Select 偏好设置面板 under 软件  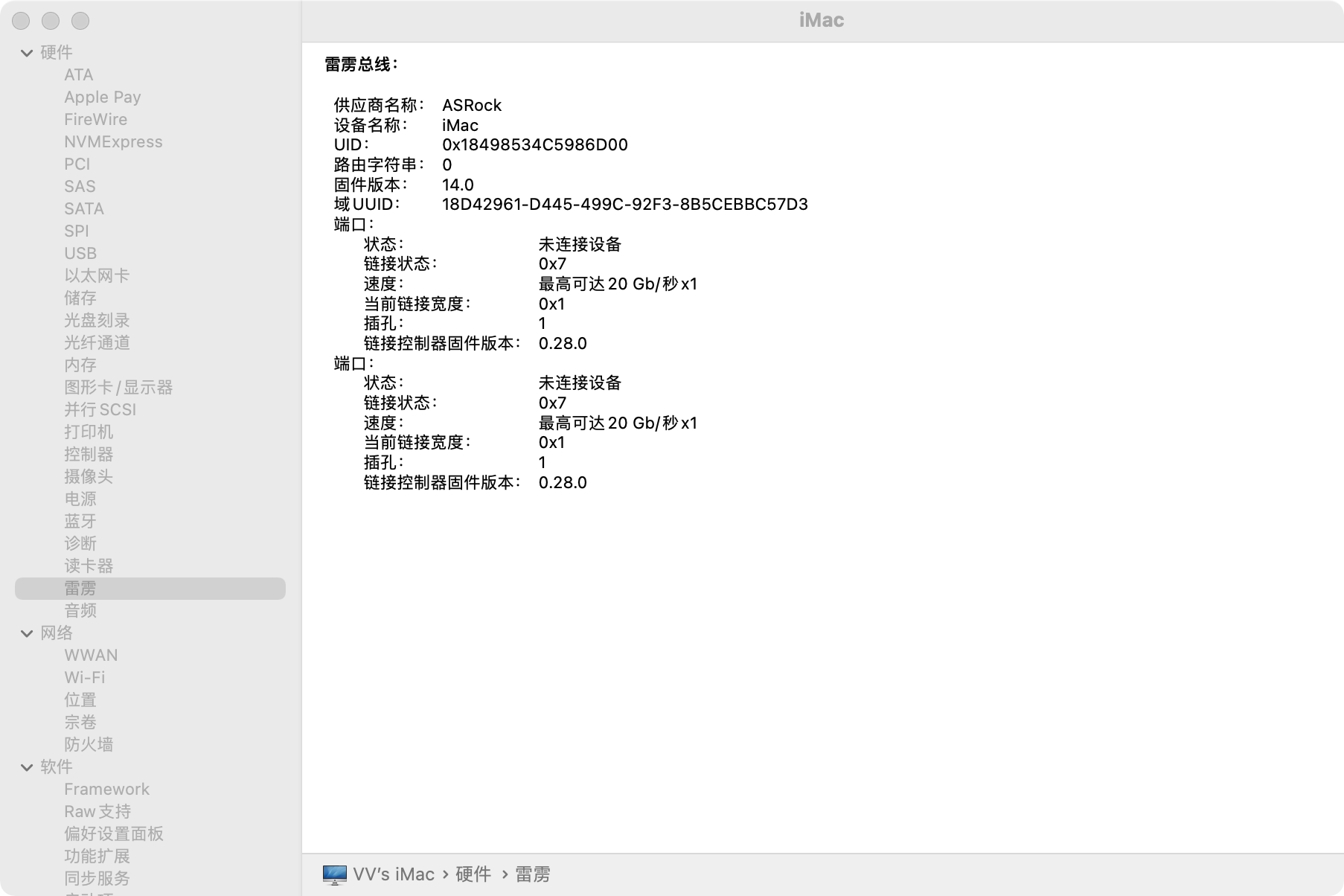pyautogui.click(x=114, y=834)
